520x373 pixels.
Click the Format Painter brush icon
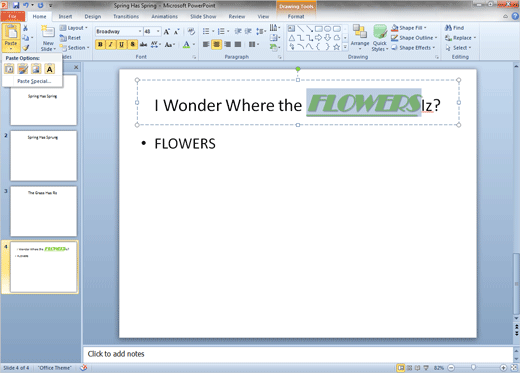tap(26, 48)
